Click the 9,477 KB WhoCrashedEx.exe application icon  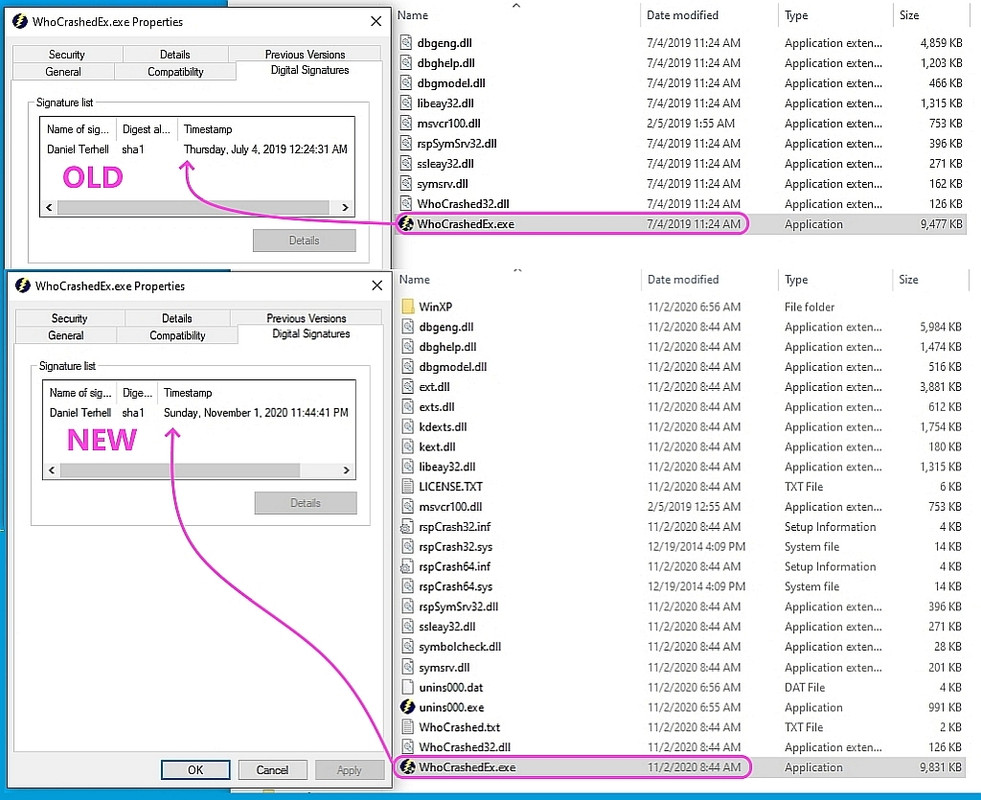(406, 223)
